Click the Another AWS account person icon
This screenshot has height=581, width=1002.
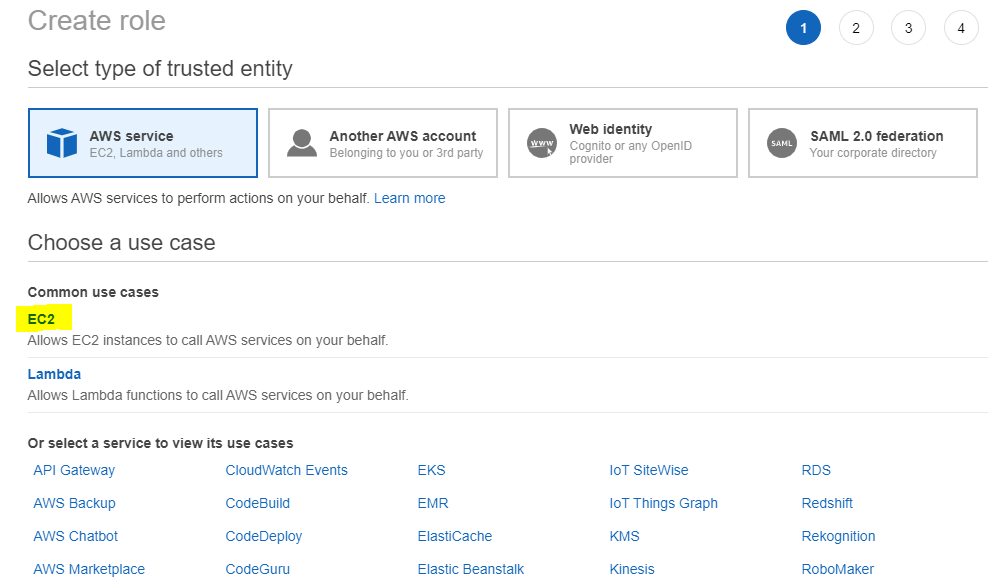[302, 143]
